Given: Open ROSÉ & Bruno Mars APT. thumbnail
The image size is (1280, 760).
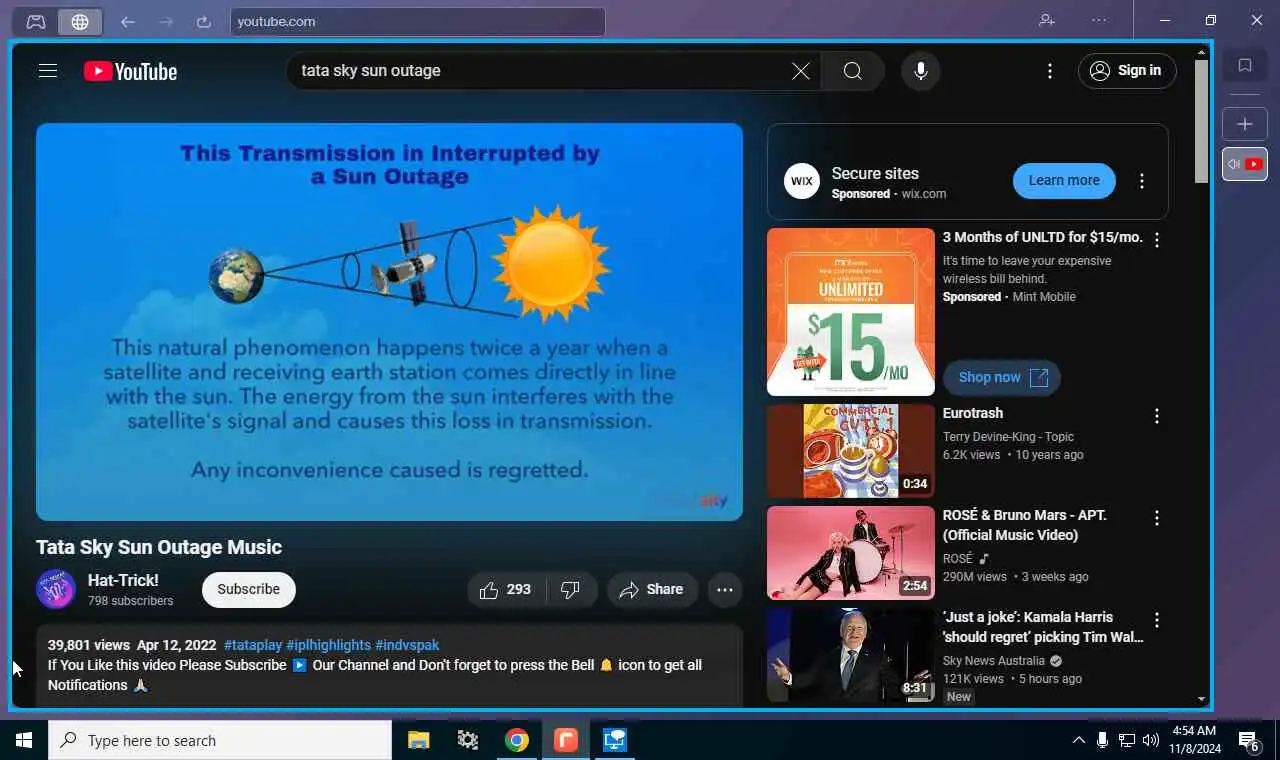Looking at the screenshot, I should [x=851, y=553].
